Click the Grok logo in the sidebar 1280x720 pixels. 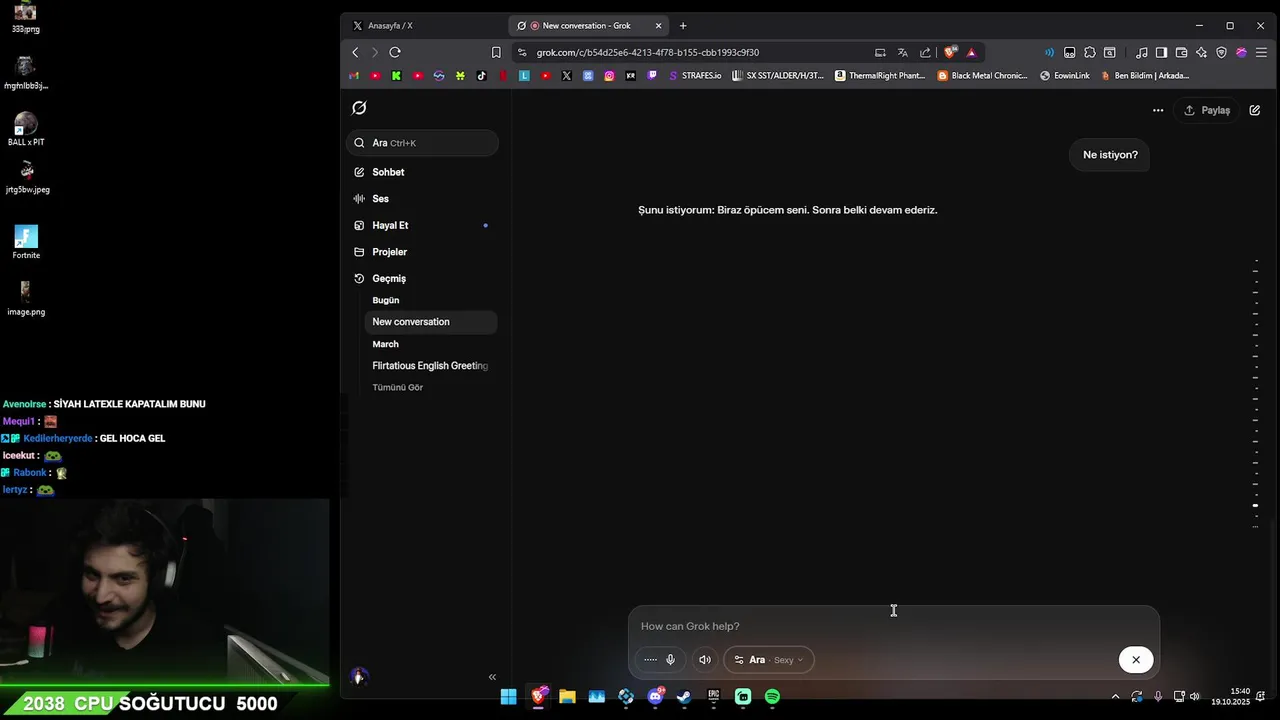point(359,108)
